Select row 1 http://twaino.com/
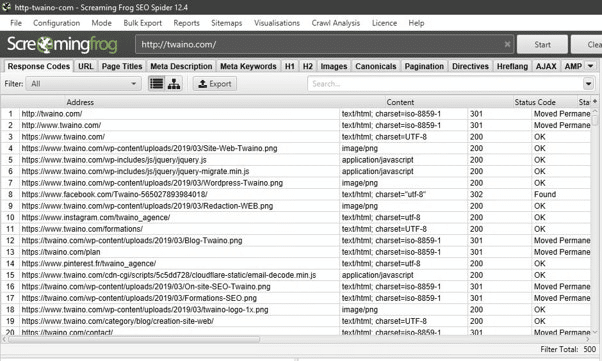This screenshot has height=361, width=602. [x=296, y=114]
